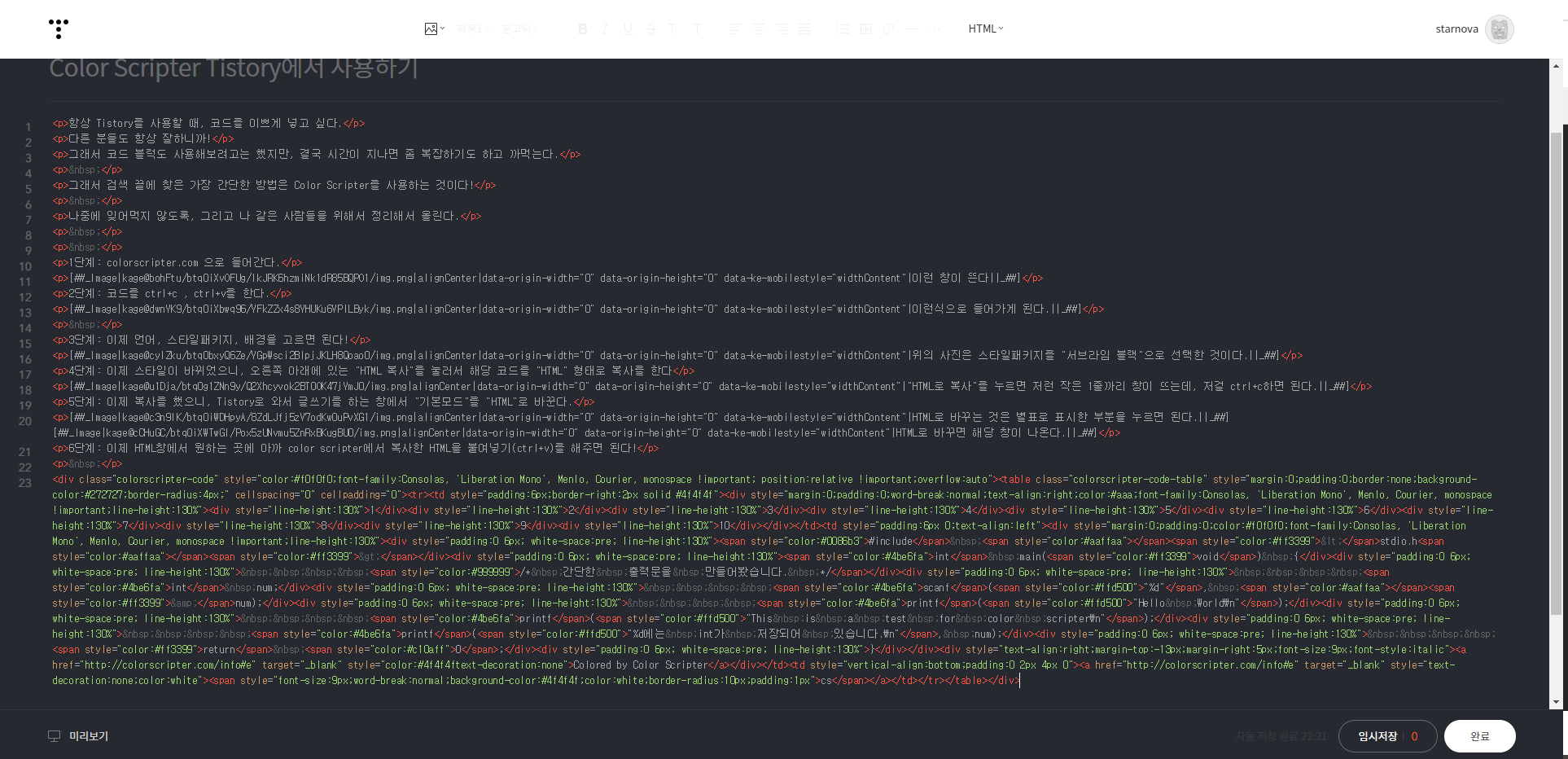
Task: Align text right
Action: tap(782, 29)
